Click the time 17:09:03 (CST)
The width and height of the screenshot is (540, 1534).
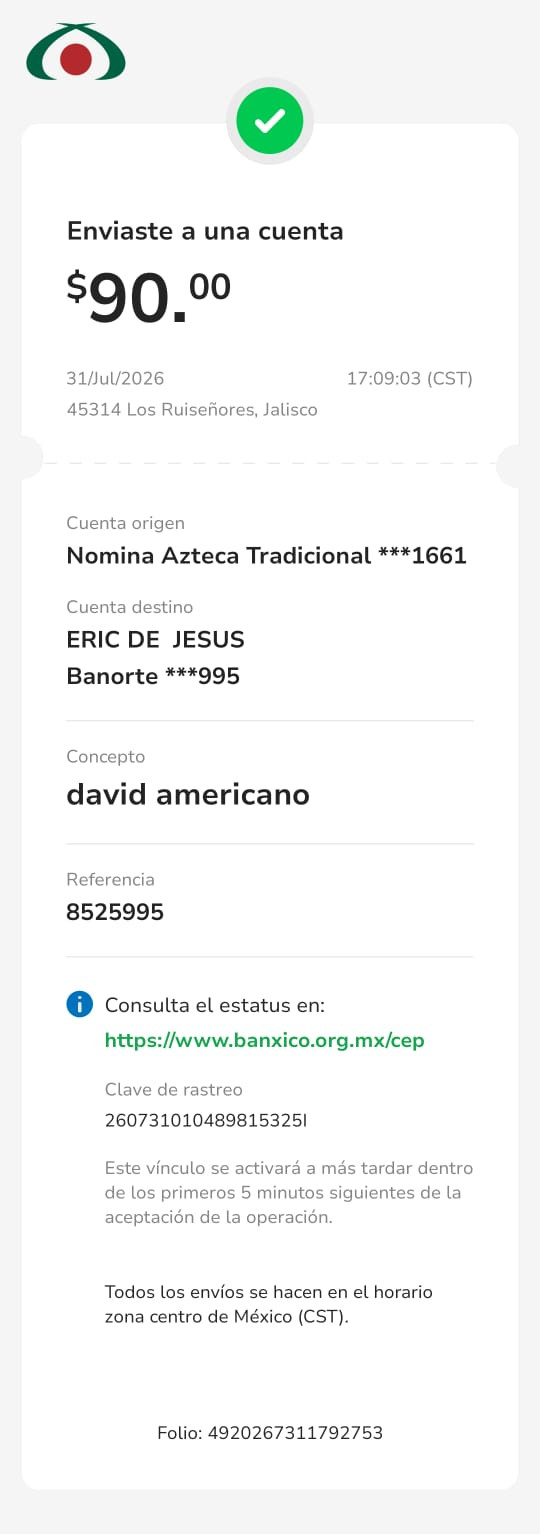(410, 379)
